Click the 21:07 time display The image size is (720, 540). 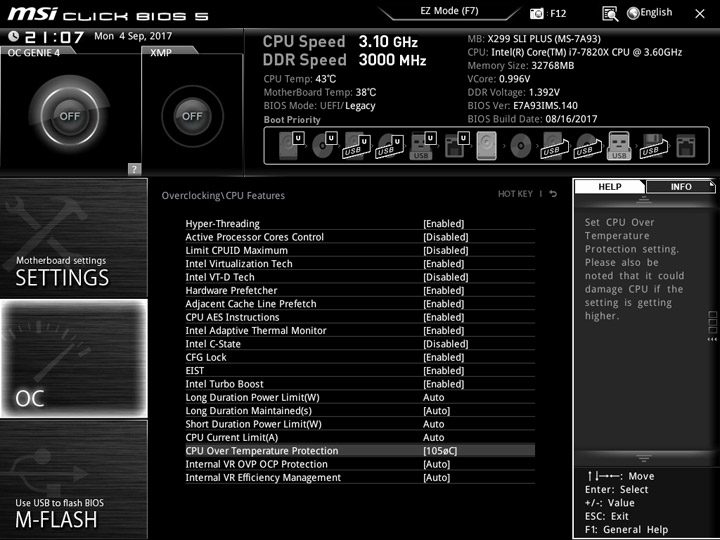54,37
